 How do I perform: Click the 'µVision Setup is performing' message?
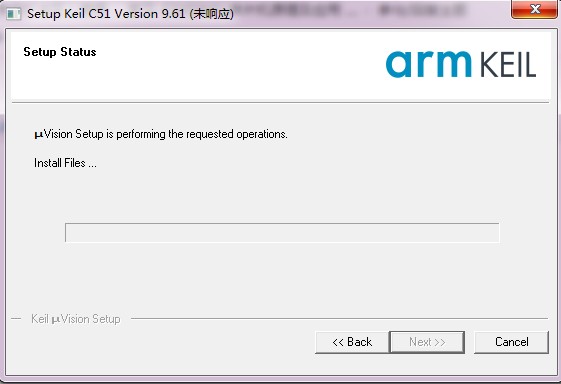pos(161,134)
